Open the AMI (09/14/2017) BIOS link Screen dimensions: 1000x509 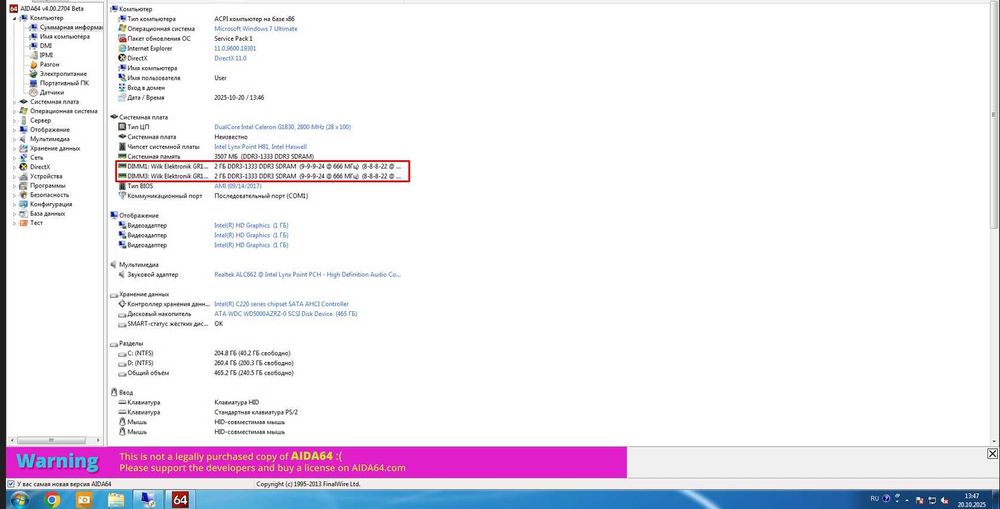[x=238, y=186]
